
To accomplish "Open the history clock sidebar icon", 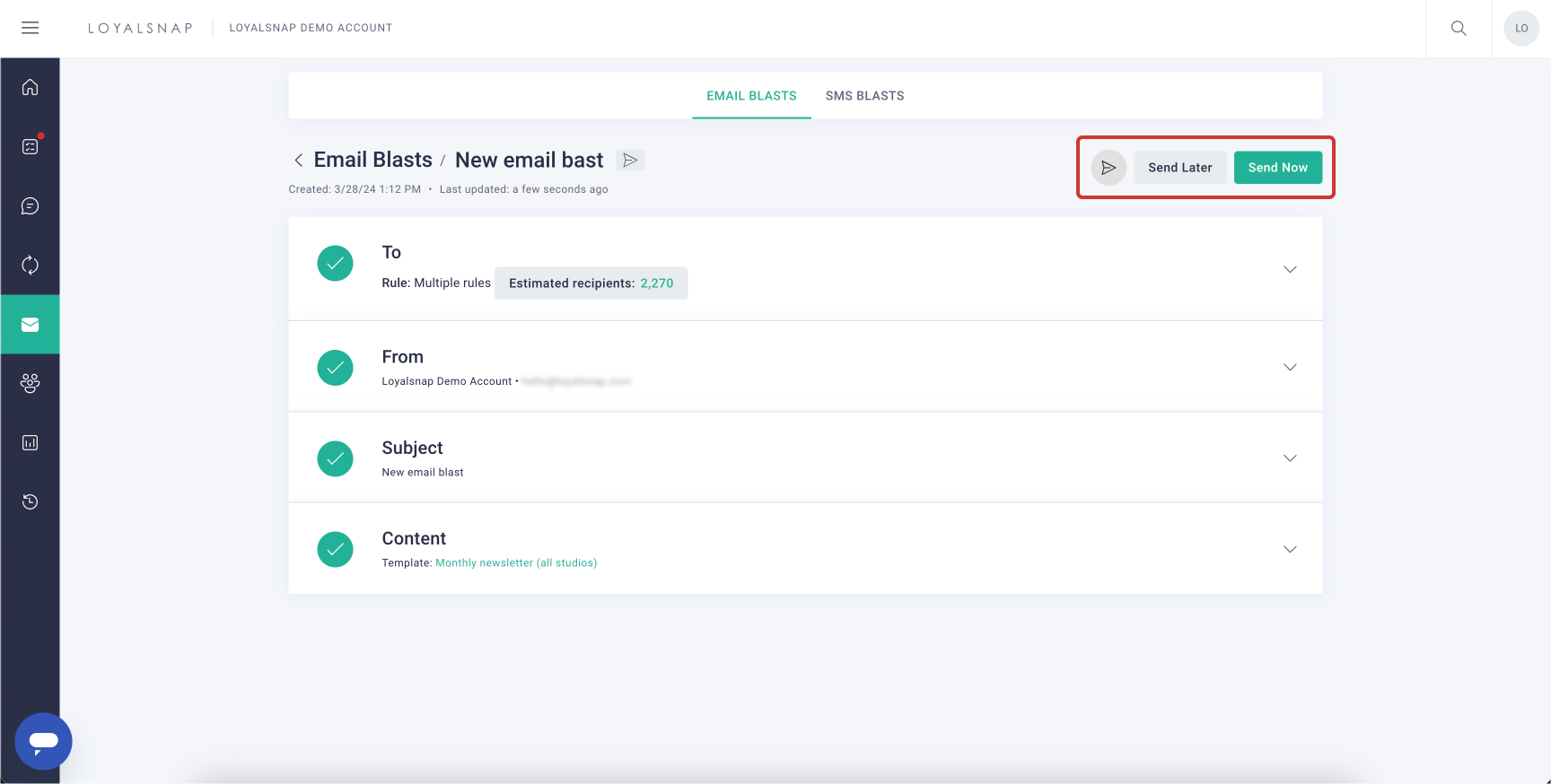I will click(30, 501).
